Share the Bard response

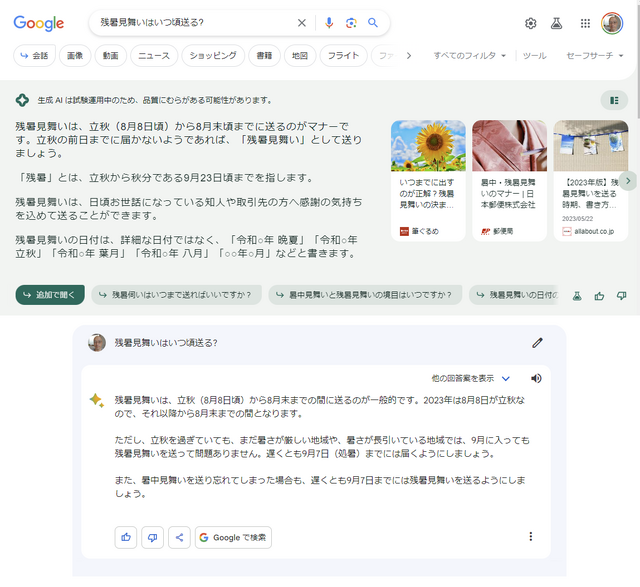point(179,537)
